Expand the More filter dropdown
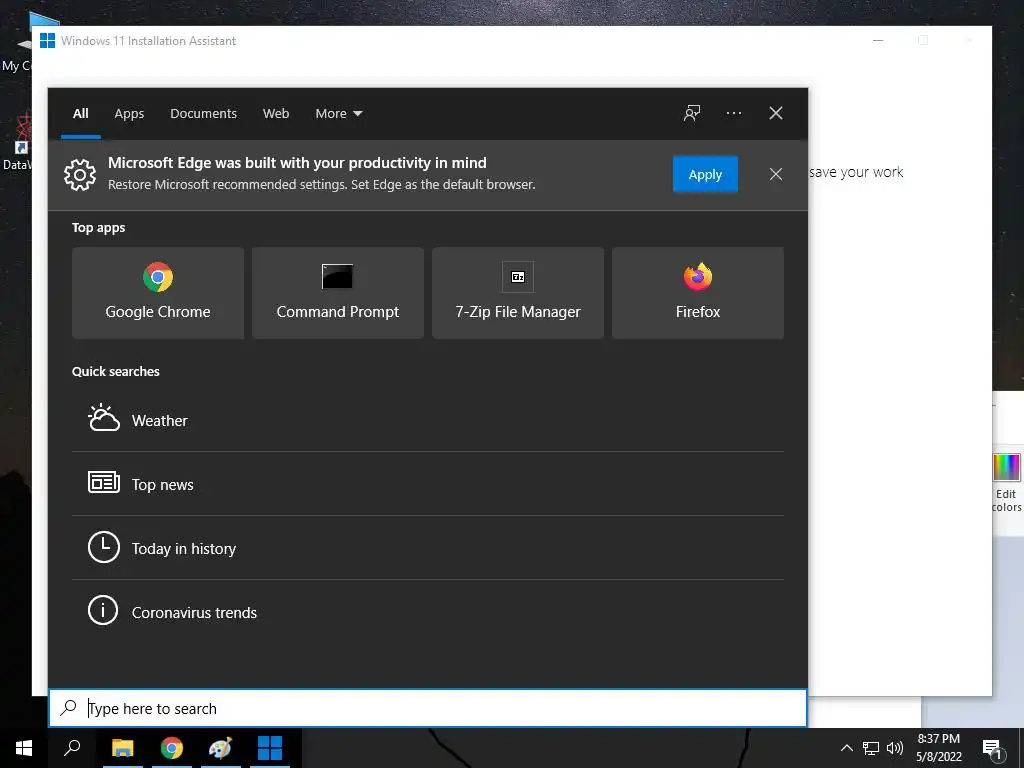This screenshot has height=768, width=1024. pos(338,114)
